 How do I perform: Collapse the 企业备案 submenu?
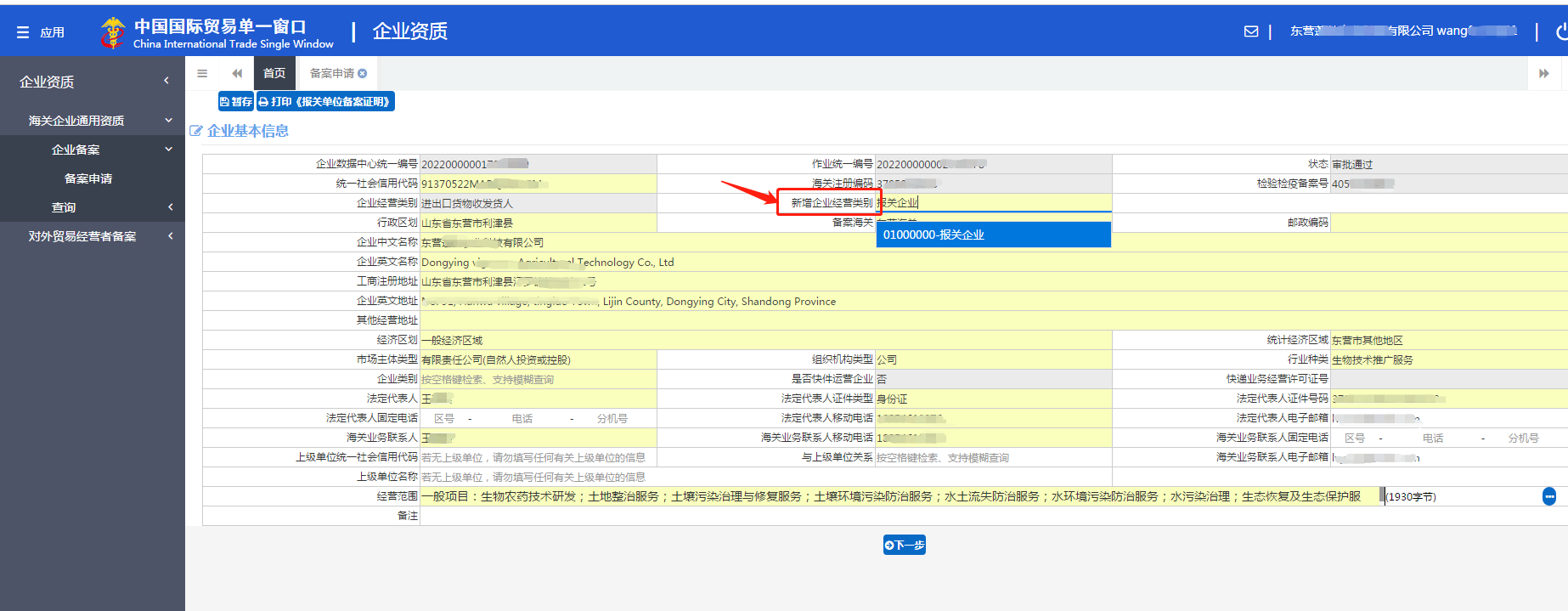(x=93, y=150)
